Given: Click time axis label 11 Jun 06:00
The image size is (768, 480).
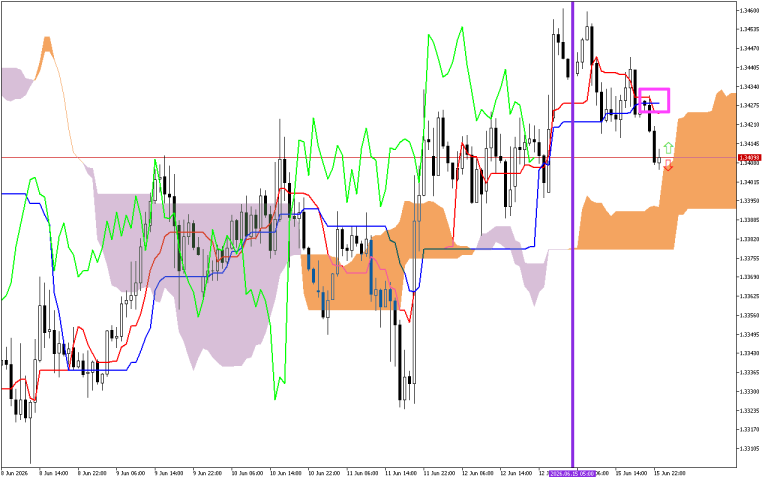Looking at the screenshot, I should (362, 474).
